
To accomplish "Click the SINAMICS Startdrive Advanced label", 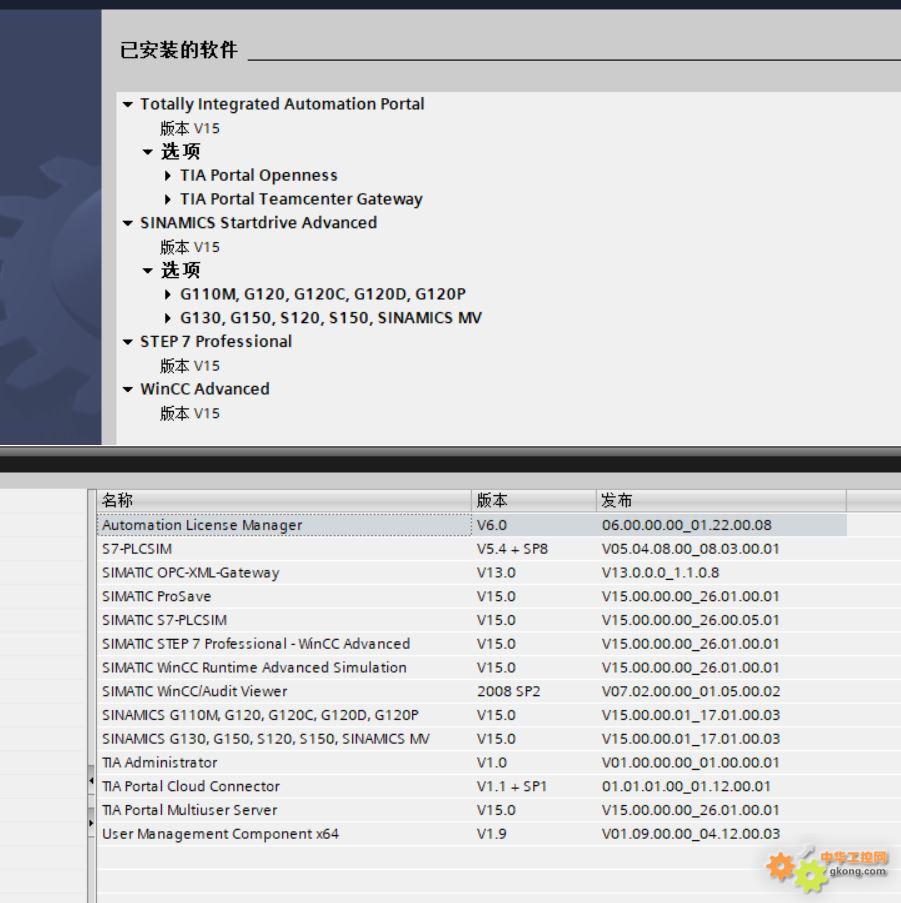I will (258, 223).
